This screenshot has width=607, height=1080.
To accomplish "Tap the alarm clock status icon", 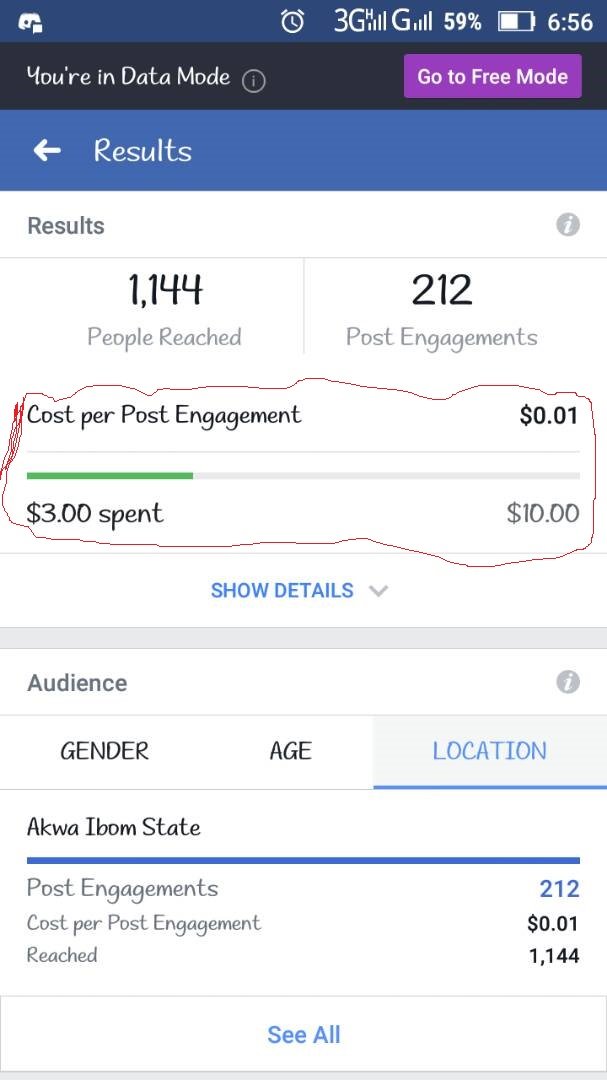I will click(x=292, y=21).
